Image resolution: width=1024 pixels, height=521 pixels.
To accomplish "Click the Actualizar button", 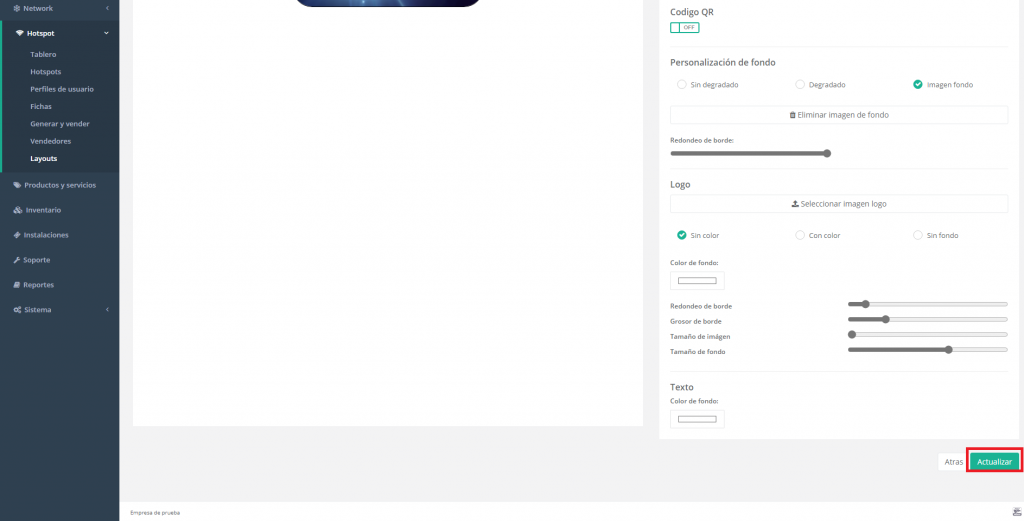I will [994, 462].
